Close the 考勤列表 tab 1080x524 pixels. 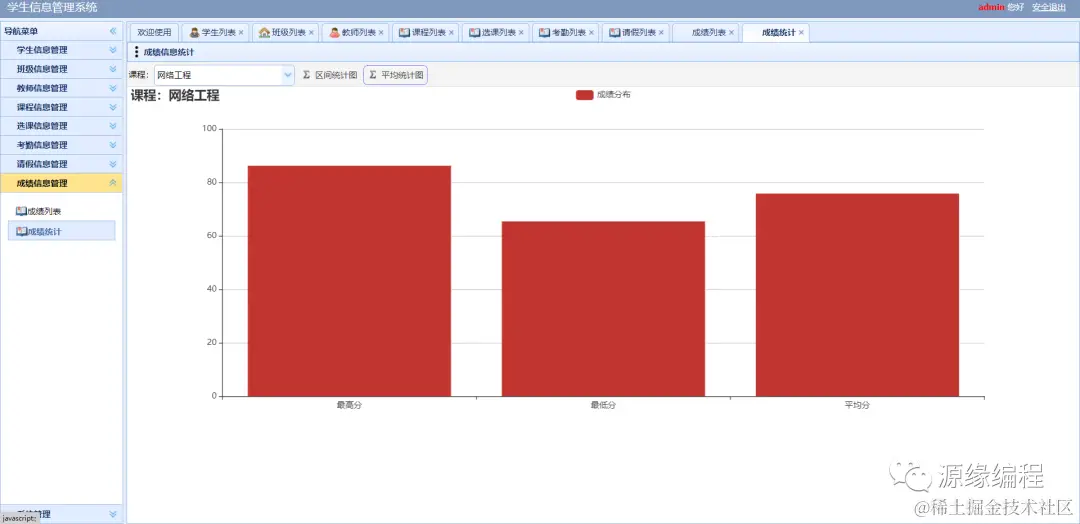click(591, 32)
